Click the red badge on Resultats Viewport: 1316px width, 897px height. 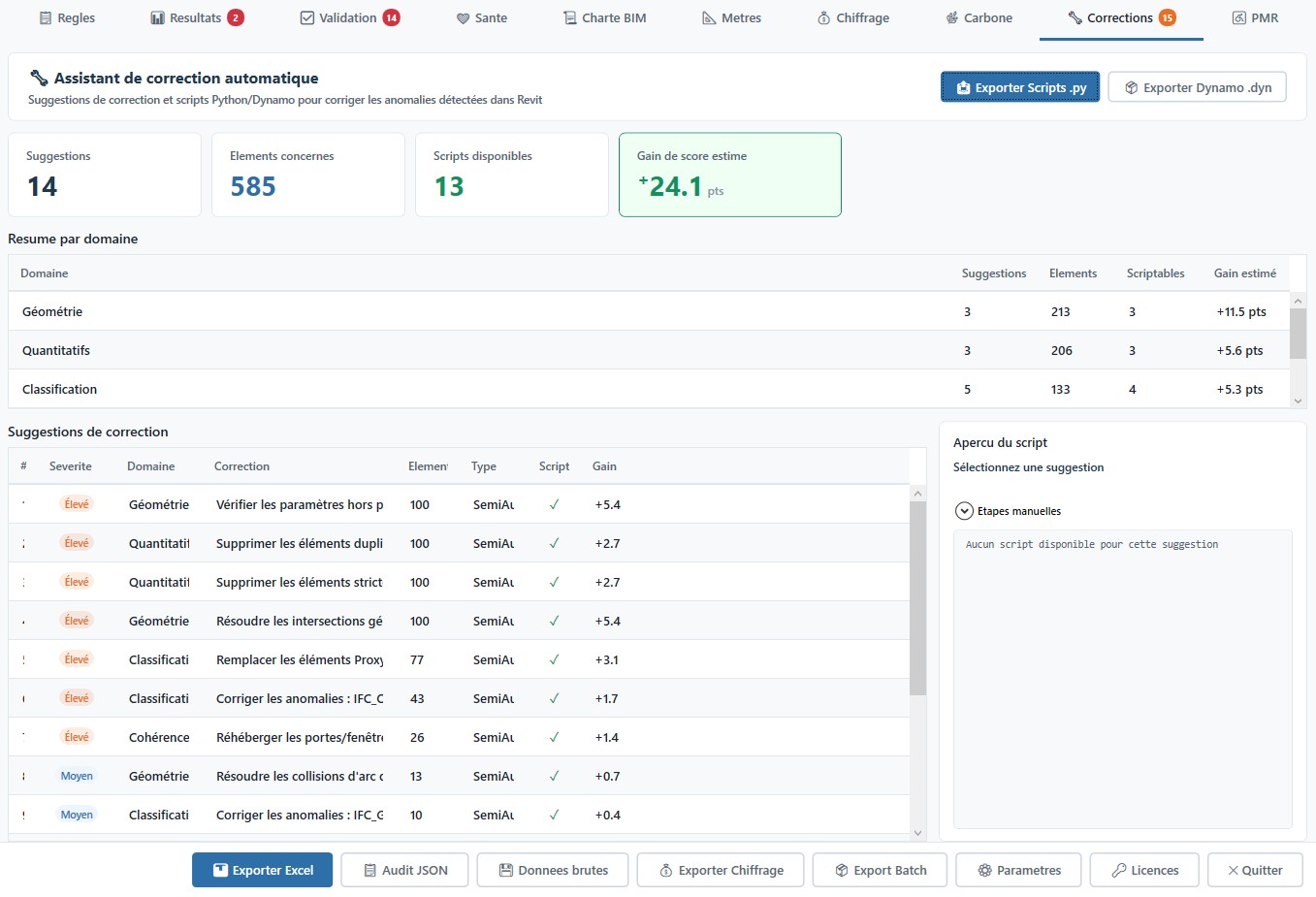click(236, 18)
